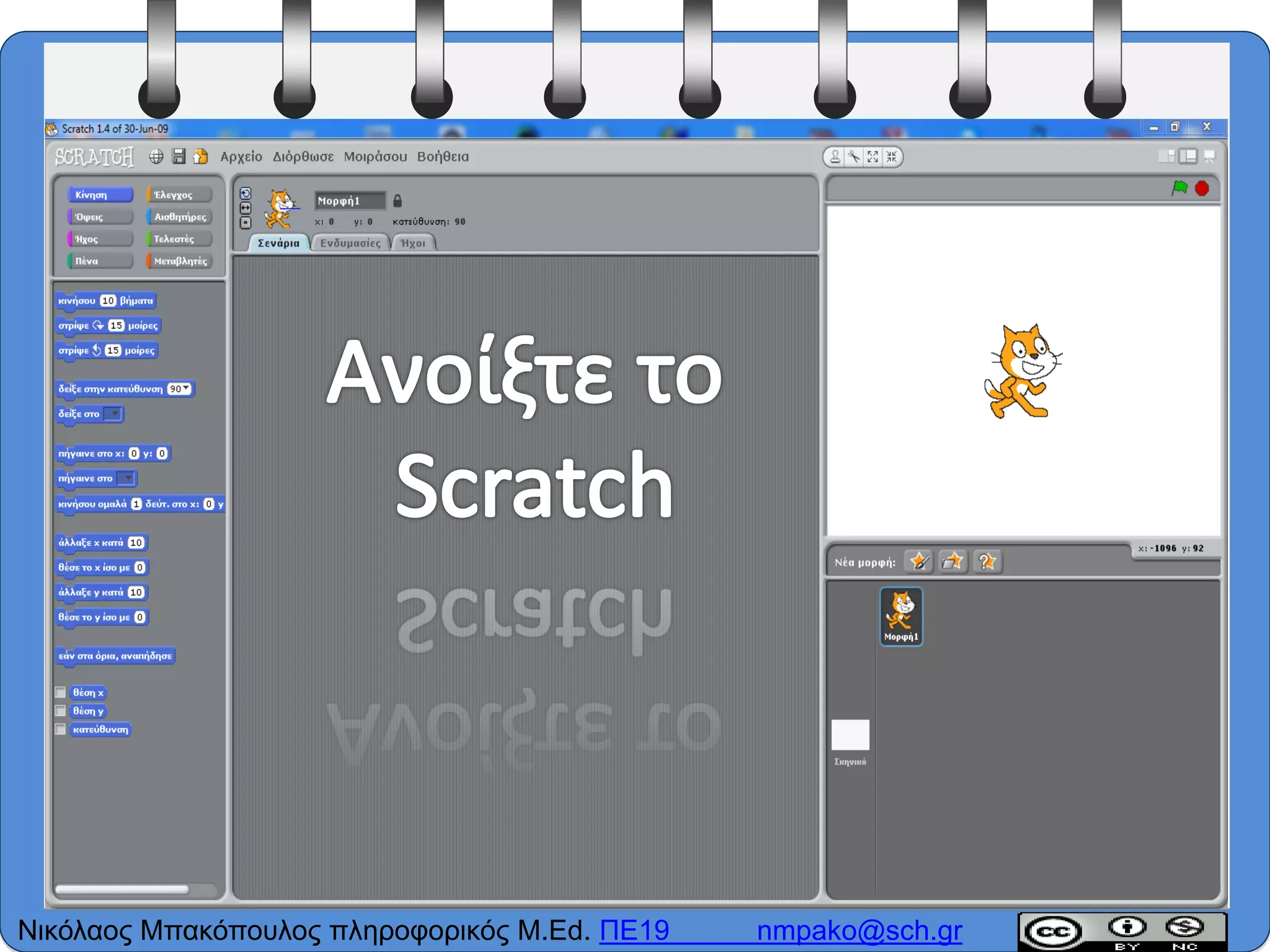This screenshot has width=1270, height=952.
Task: Choose new sprite from file folder icon
Action: [952, 562]
